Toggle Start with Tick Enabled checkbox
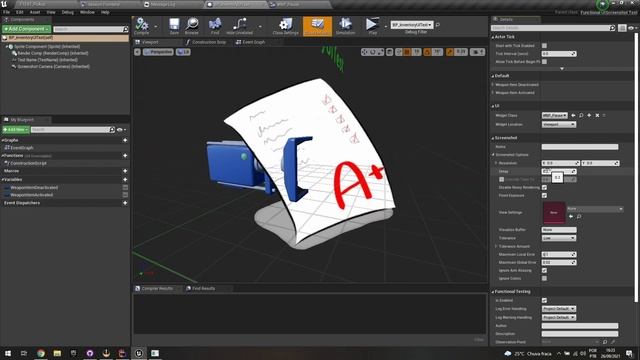Image resolution: width=640 pixels, height=360 pixels. pos(544,46)
